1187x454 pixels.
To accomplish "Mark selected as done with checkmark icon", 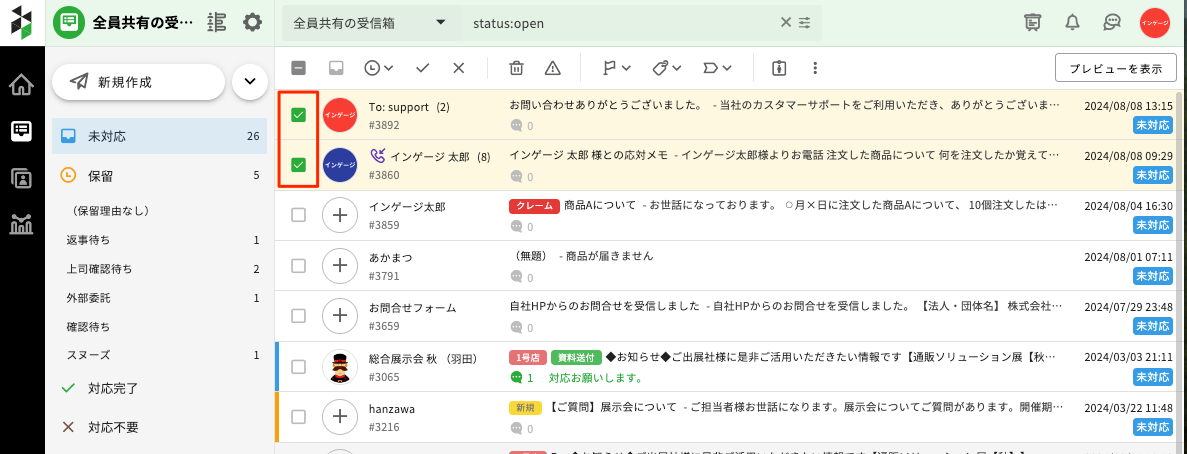I will tap(423, 68).
